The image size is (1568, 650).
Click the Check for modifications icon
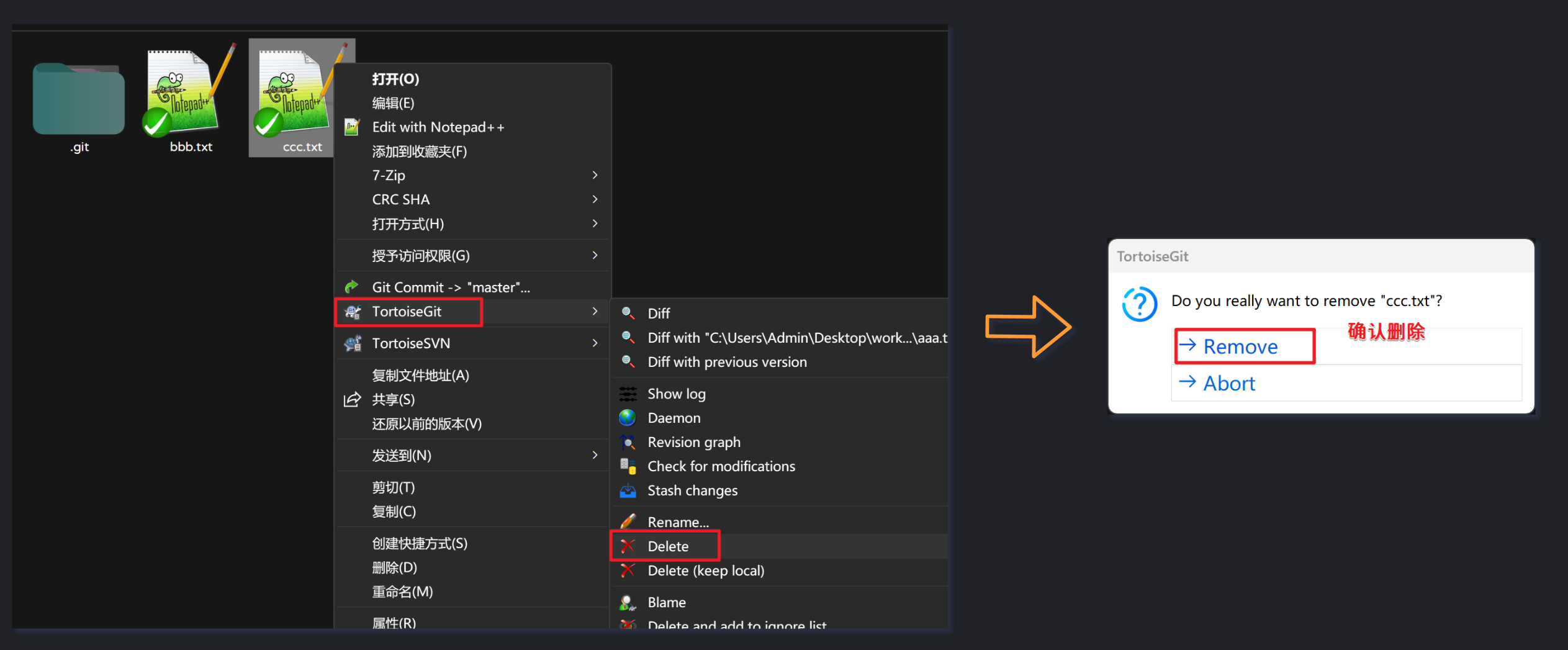pos(628,466)
